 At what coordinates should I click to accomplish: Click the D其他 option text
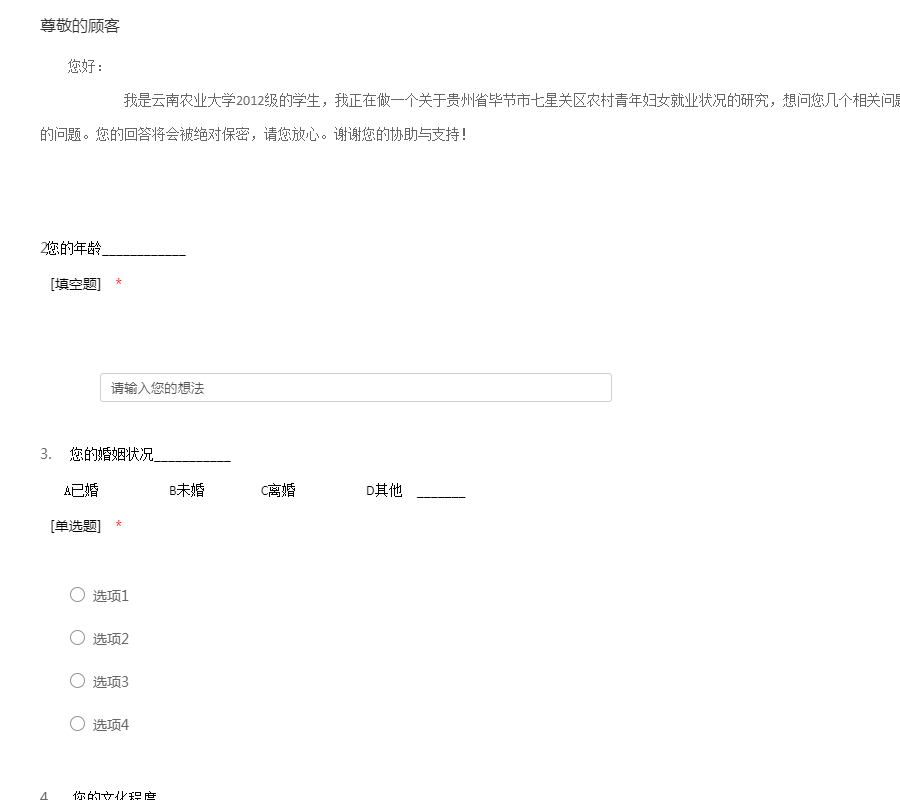[x=384, y=491]
